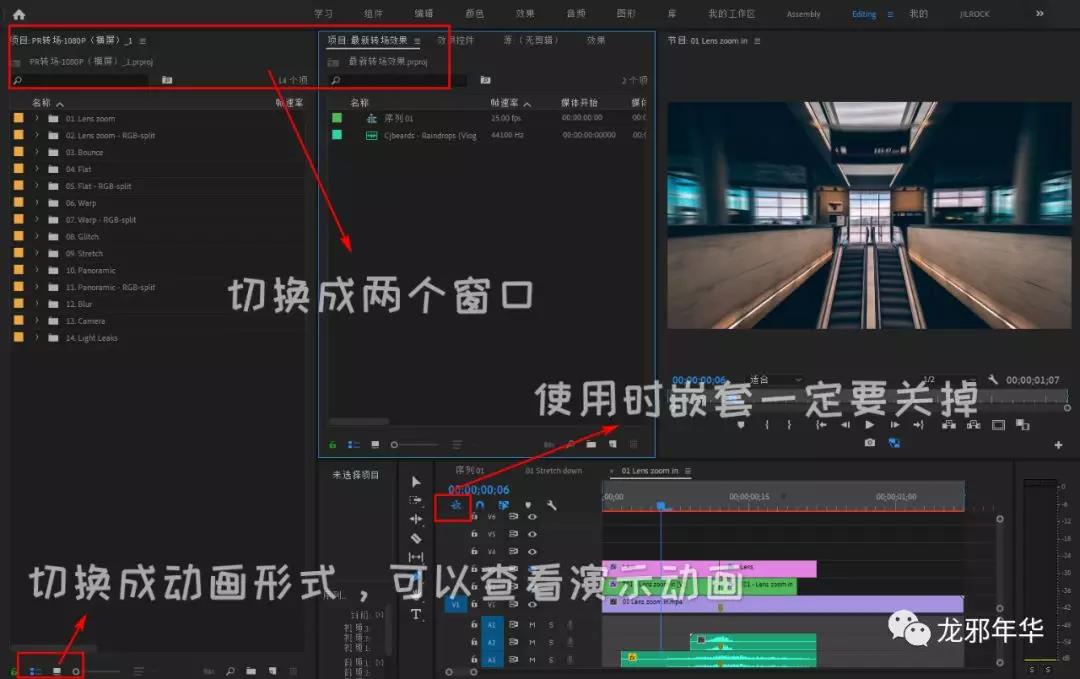
Task: Expand the 08. Glitch bin
Action: coord(37,236)
